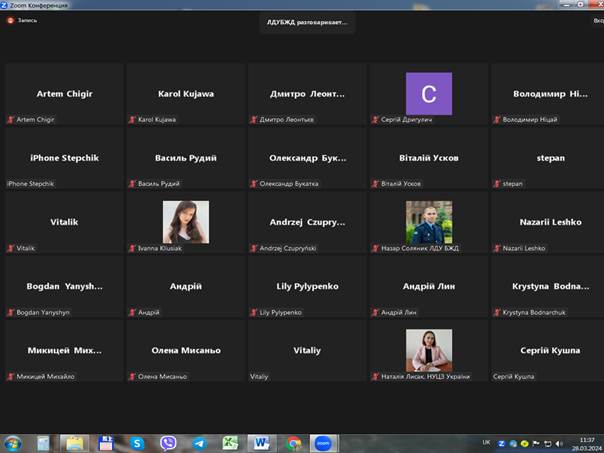Screen dimensions: 604x453
Task: Click muted mic icon on Karol Kujawa tile
Action: tap(133, 120)
